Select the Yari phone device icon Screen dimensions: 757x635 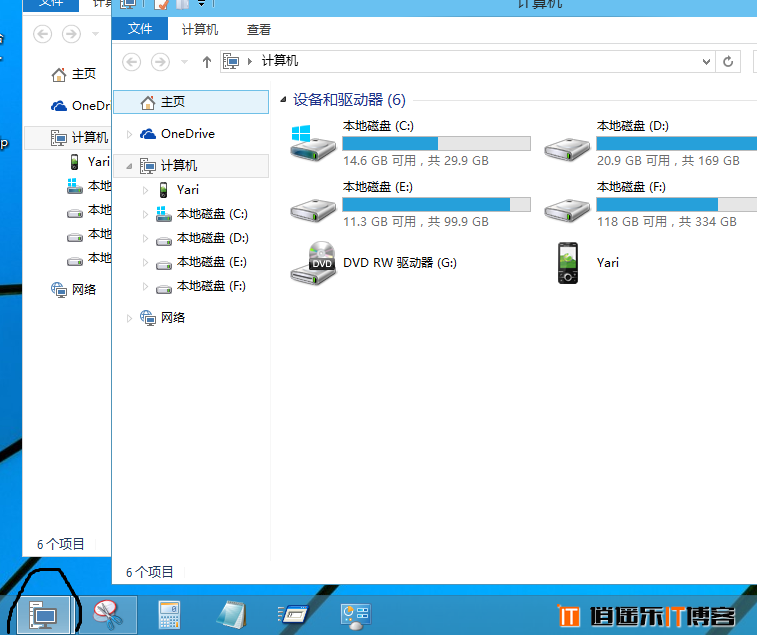click(x=568, y=263)
